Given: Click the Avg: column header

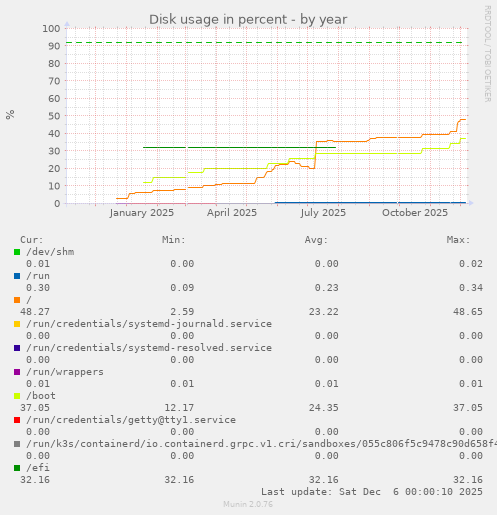Looking at the screenshot, I should 316,240.
